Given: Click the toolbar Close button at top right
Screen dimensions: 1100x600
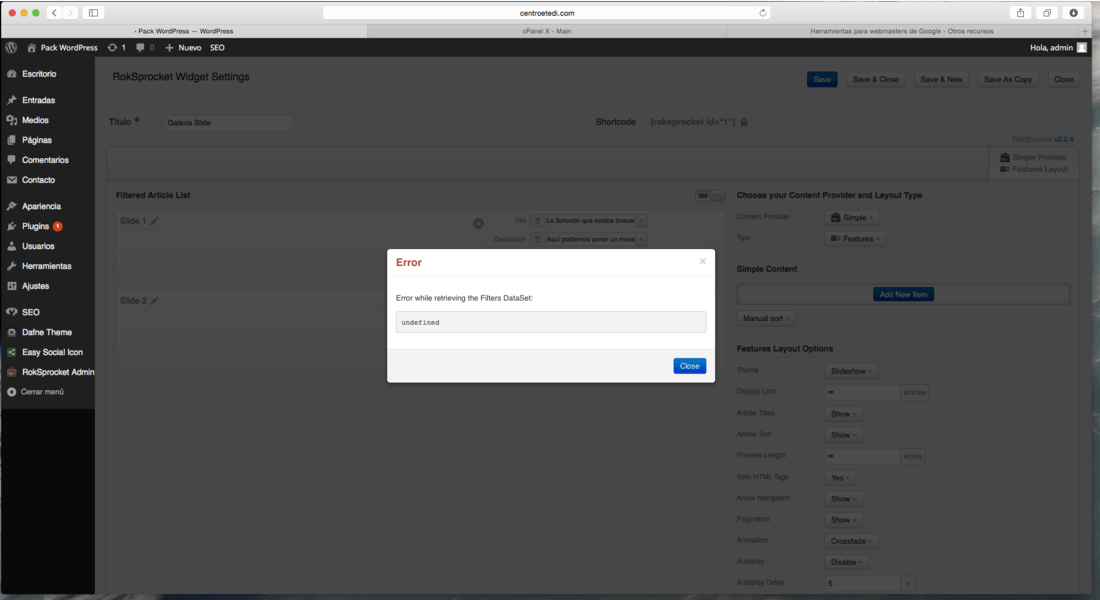Looking at the screenshot, I should coord(1064,79).
